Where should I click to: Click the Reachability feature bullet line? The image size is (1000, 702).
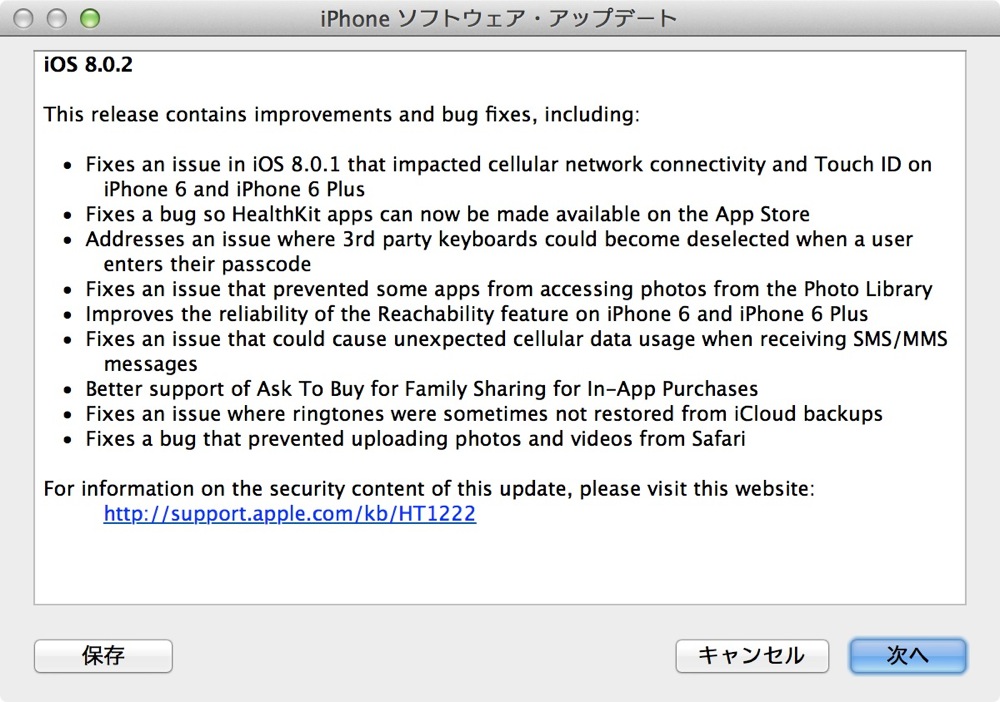(476, 314)
